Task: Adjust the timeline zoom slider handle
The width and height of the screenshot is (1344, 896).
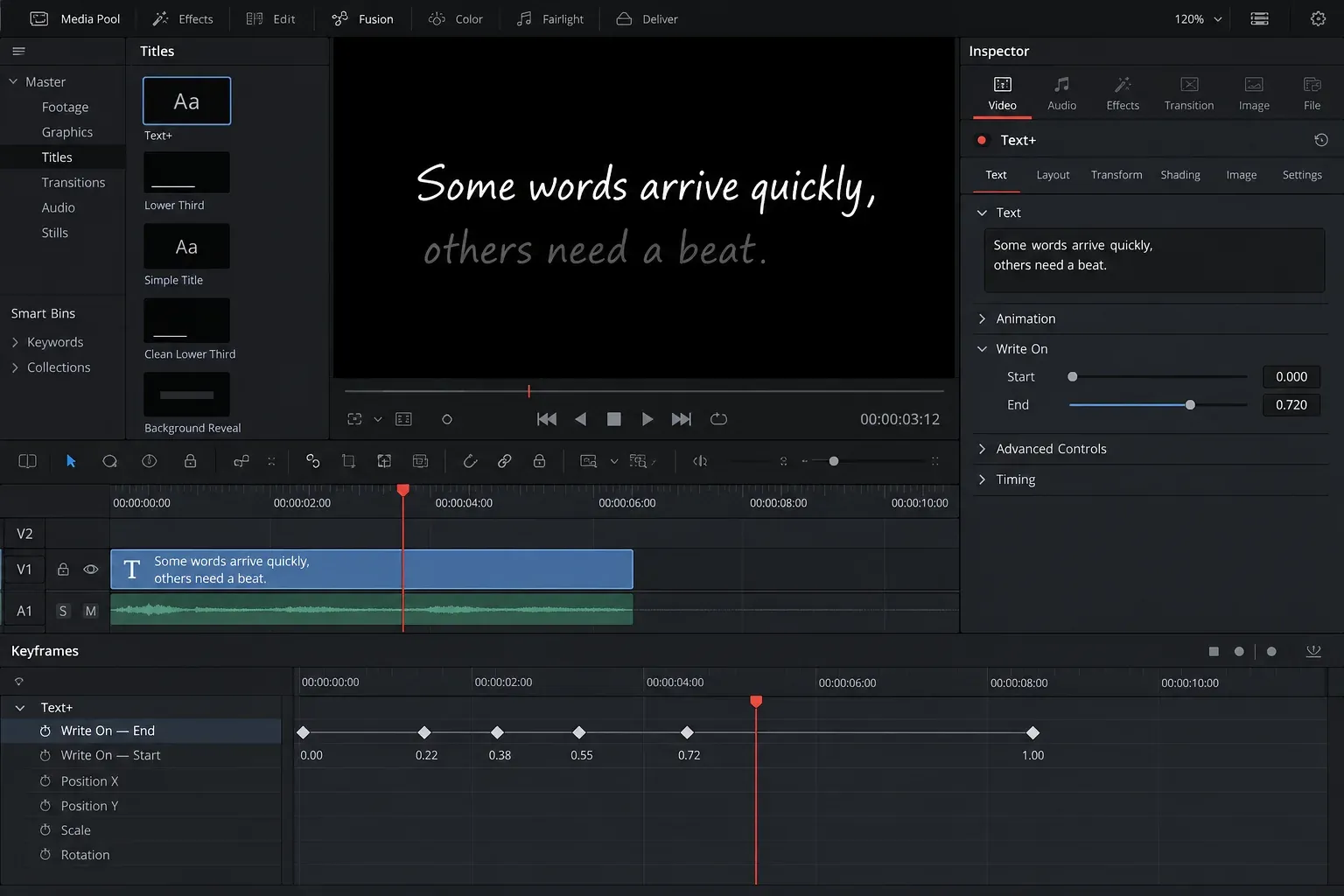Action: pos(834,461)
